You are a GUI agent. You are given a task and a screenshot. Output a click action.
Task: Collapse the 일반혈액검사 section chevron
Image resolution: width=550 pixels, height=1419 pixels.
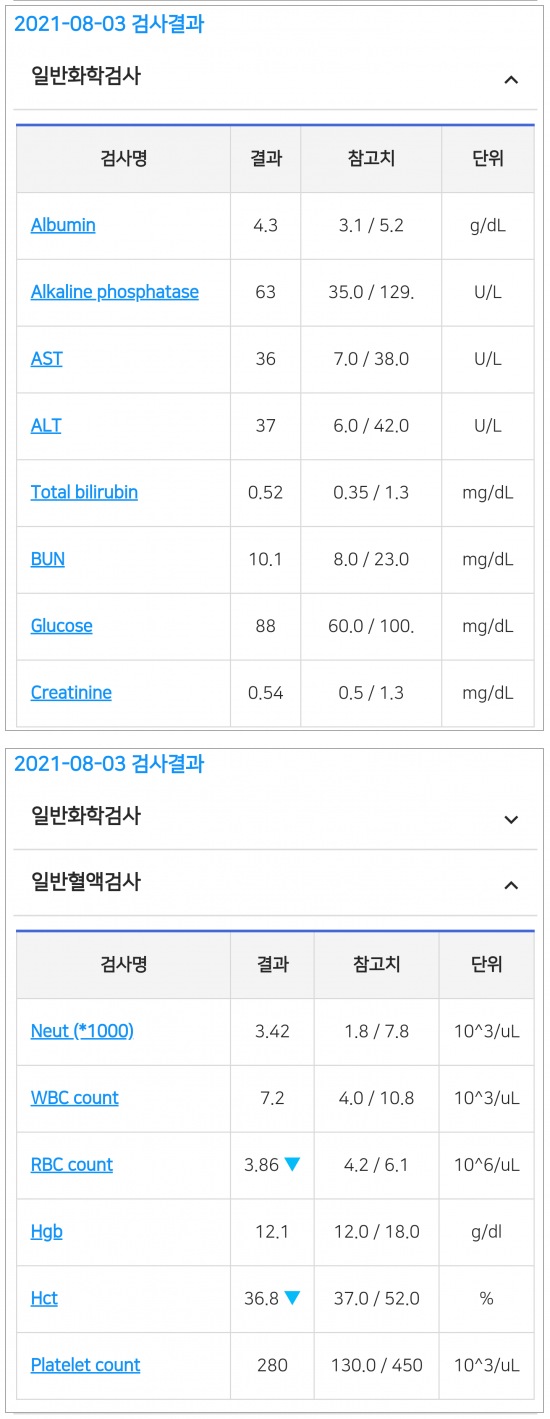click(x=511, y=885)
